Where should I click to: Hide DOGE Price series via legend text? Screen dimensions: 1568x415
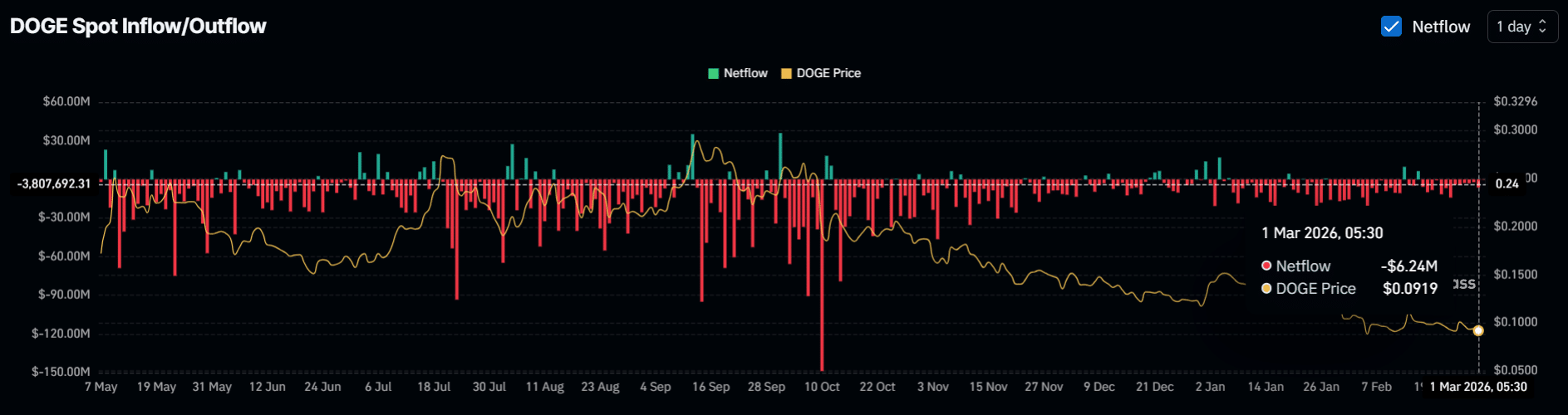[x=828, y=73]
